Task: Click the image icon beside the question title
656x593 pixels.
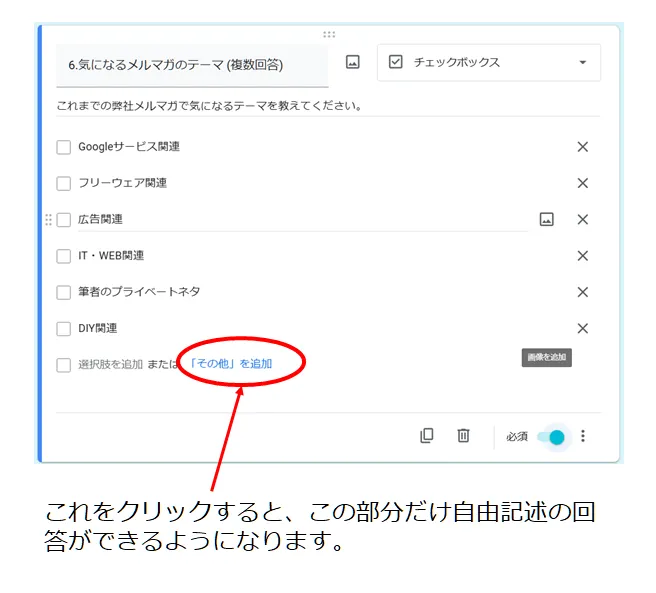Action: [352, 62]
